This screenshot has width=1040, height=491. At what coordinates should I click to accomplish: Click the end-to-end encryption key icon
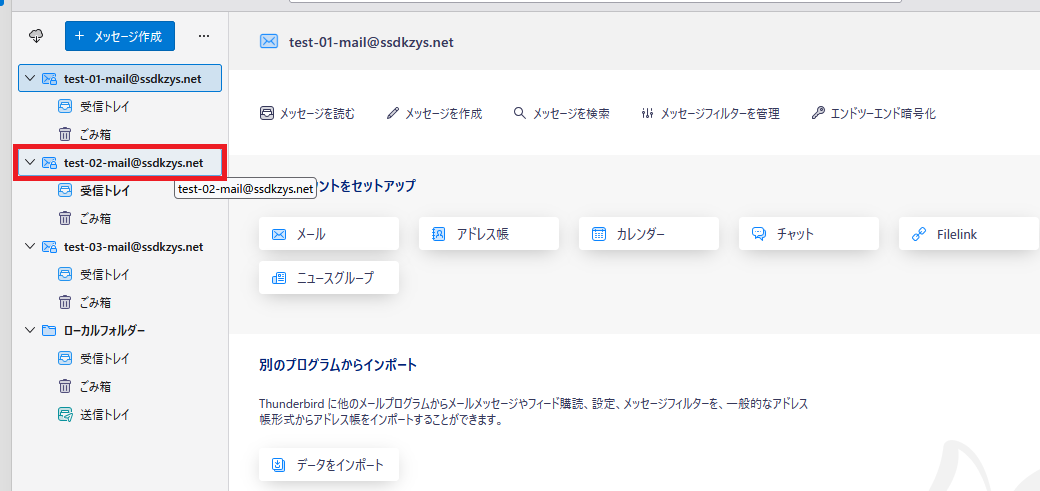tap(818, 114)
